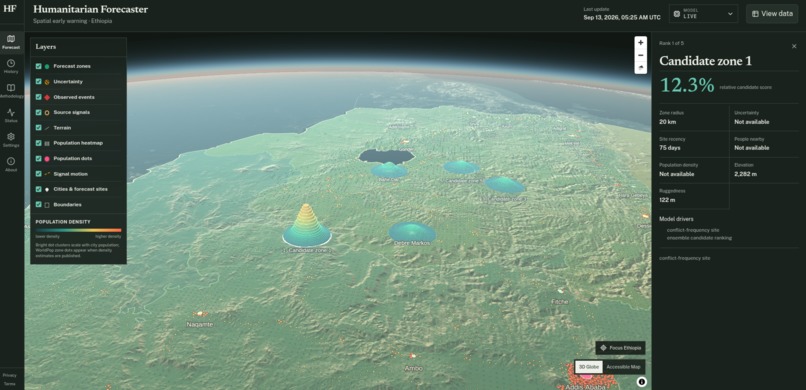Hide the Signal motion layer

click(39, 174)
